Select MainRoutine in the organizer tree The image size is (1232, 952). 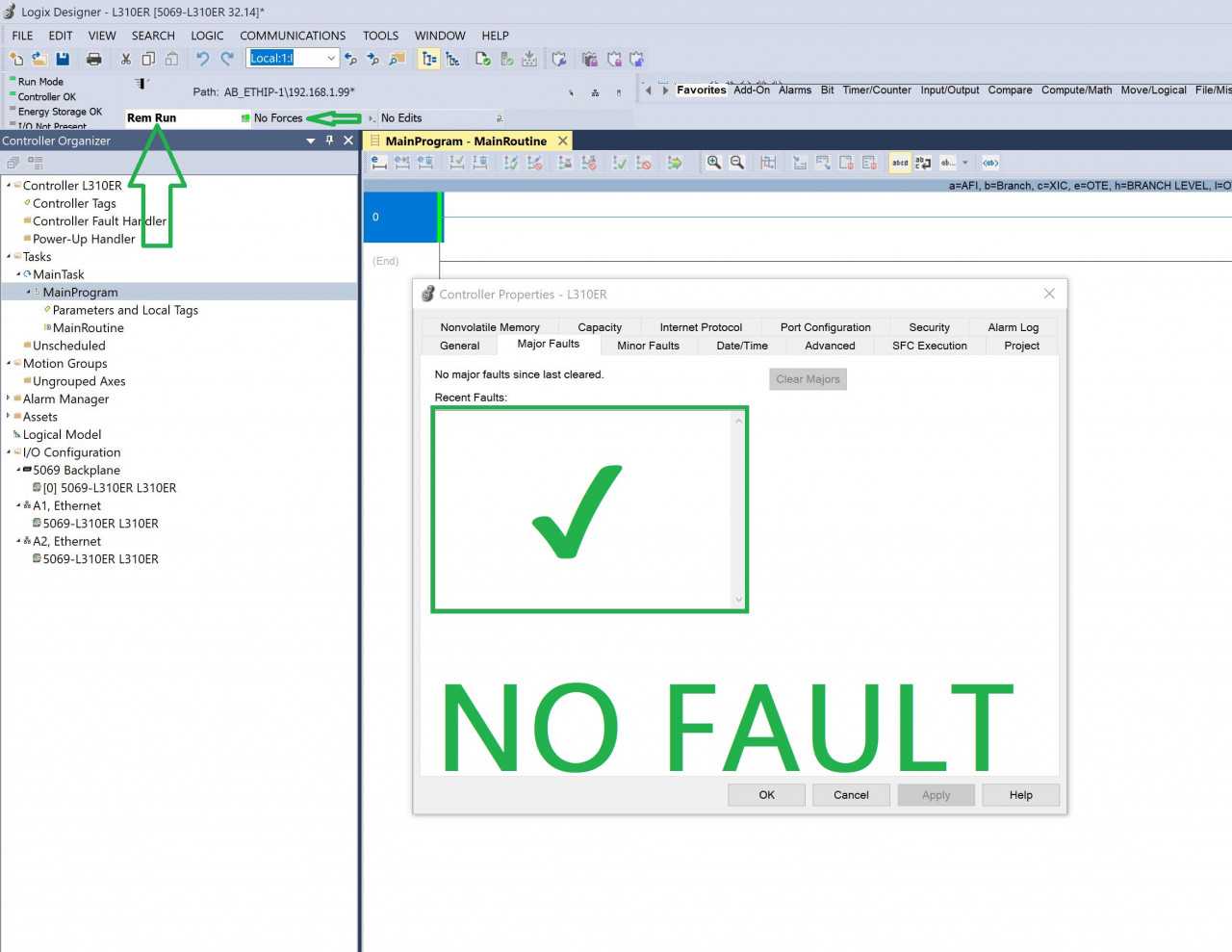pyautogui.click(x=89, y=328)
